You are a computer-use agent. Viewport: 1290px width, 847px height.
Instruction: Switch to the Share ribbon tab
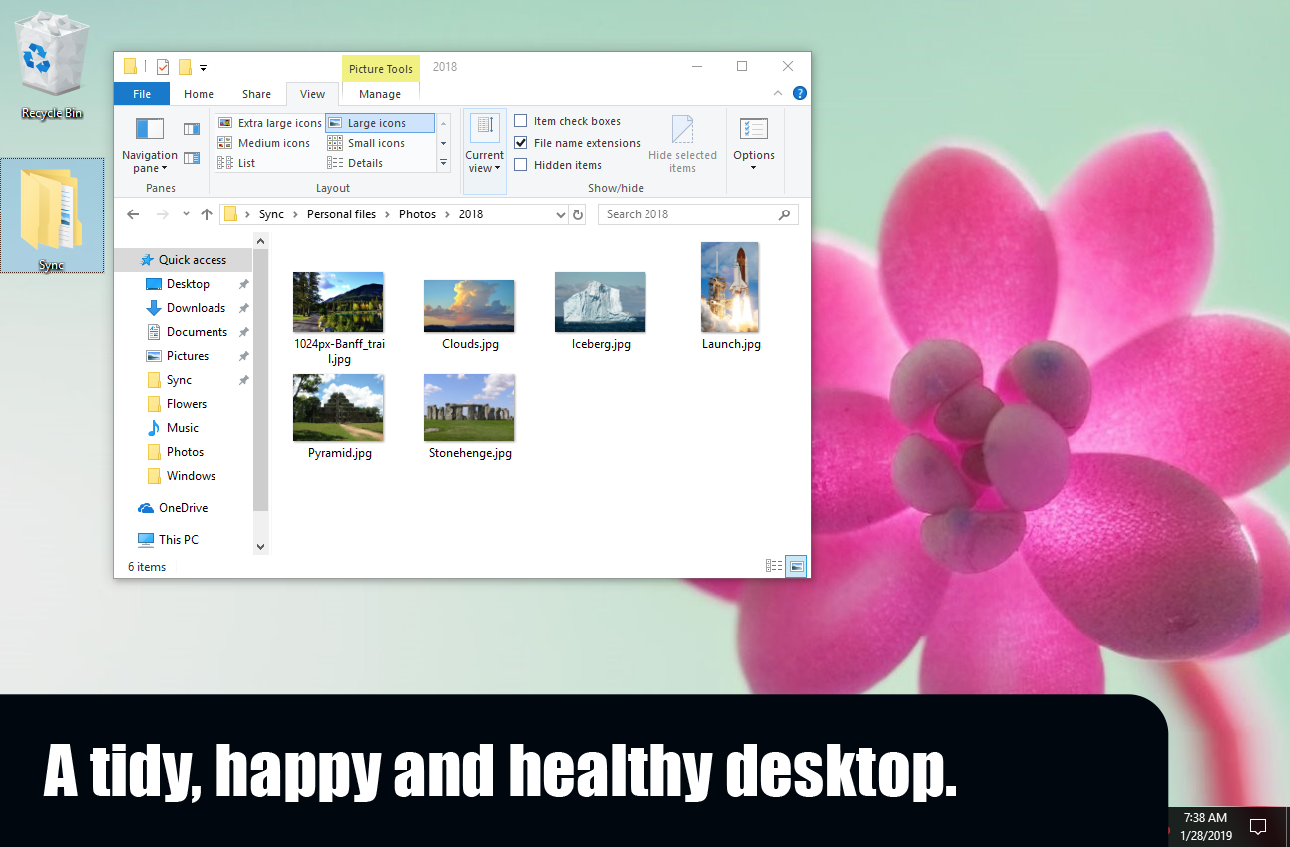pyautogui.click(x=256, y=93)
